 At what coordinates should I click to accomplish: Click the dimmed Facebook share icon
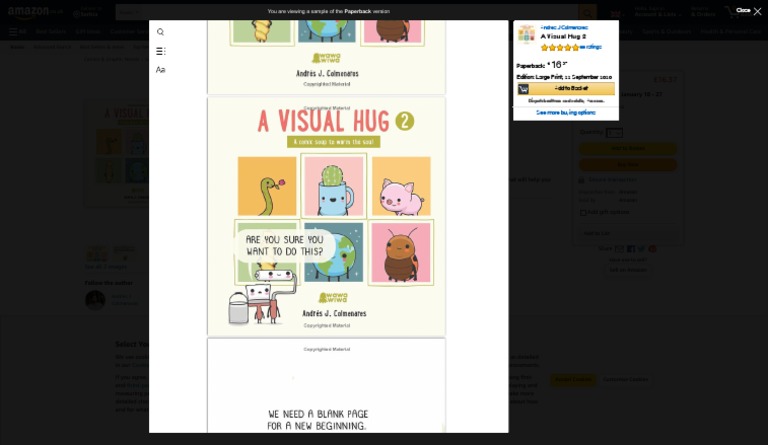(631, 249)
